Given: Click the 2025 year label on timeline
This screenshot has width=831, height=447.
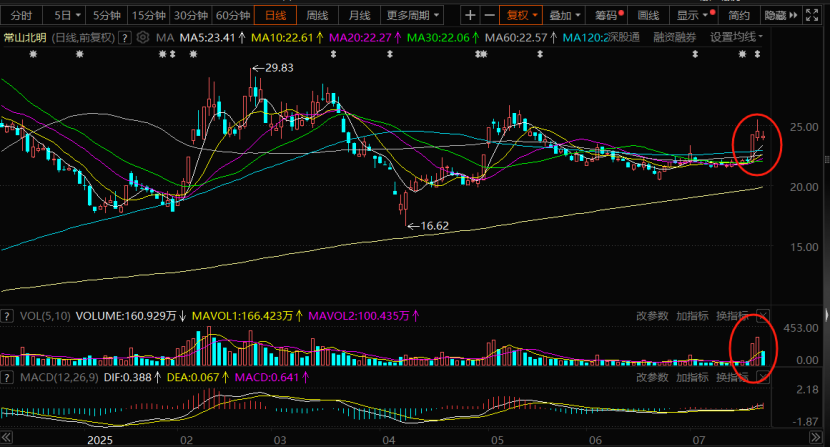Looking at the screenshot, I should pyautogui.click(x=100, y=440).
